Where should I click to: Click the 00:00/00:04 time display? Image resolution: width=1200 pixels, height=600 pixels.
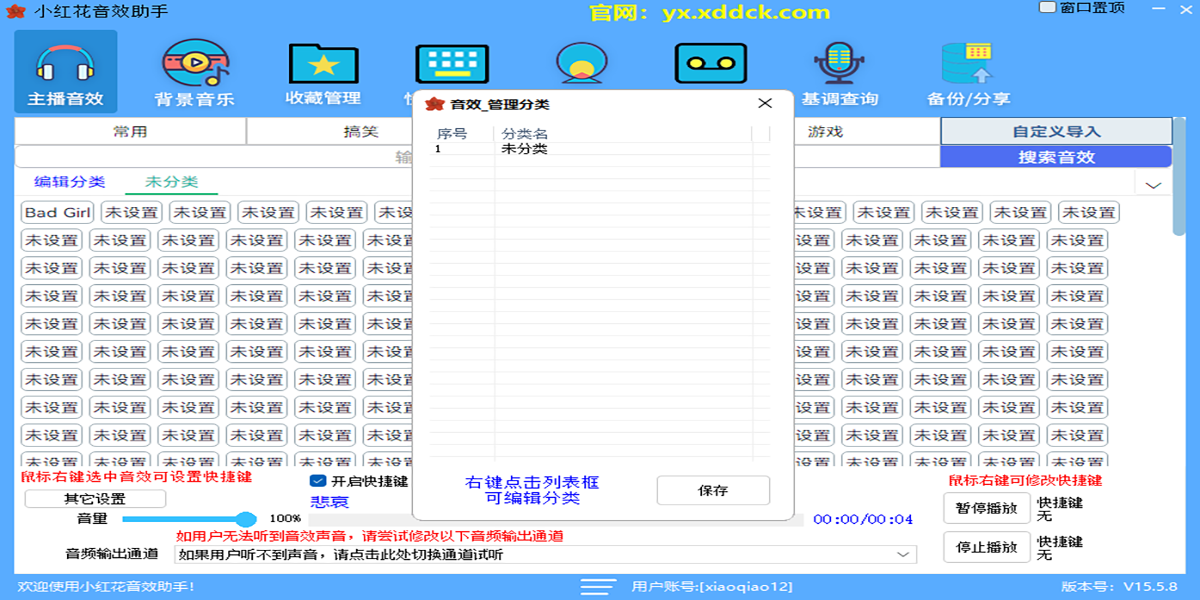click(x=863, y=519)
